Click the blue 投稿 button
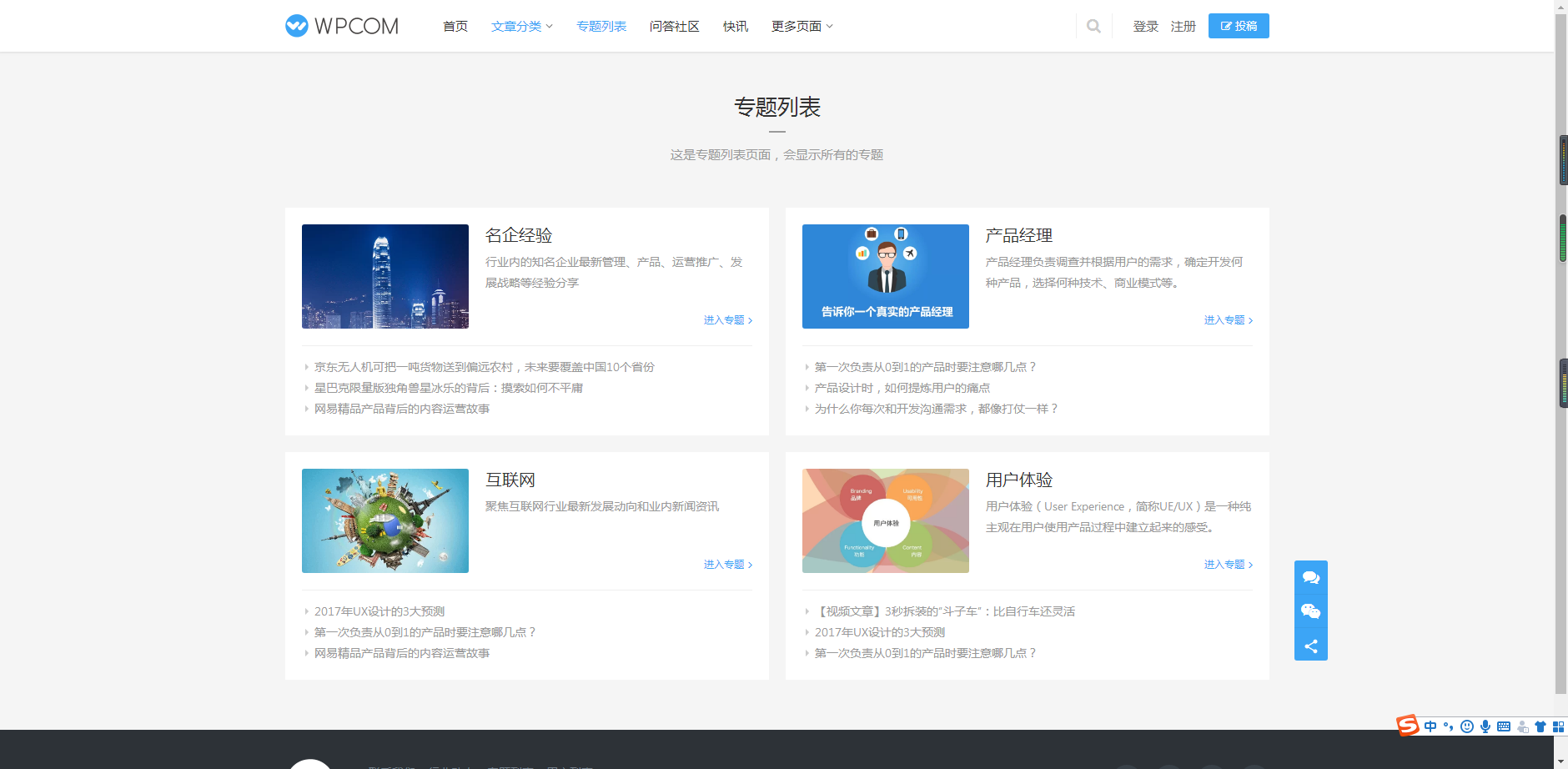Screen dimensions: 1568x769 [x=1239, y=26]
